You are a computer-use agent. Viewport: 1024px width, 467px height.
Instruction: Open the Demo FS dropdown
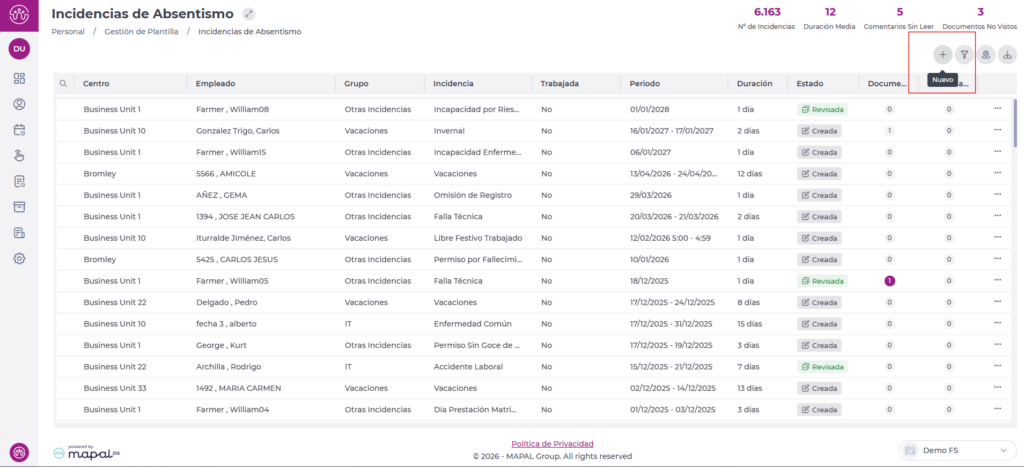[x=957, y=451]
